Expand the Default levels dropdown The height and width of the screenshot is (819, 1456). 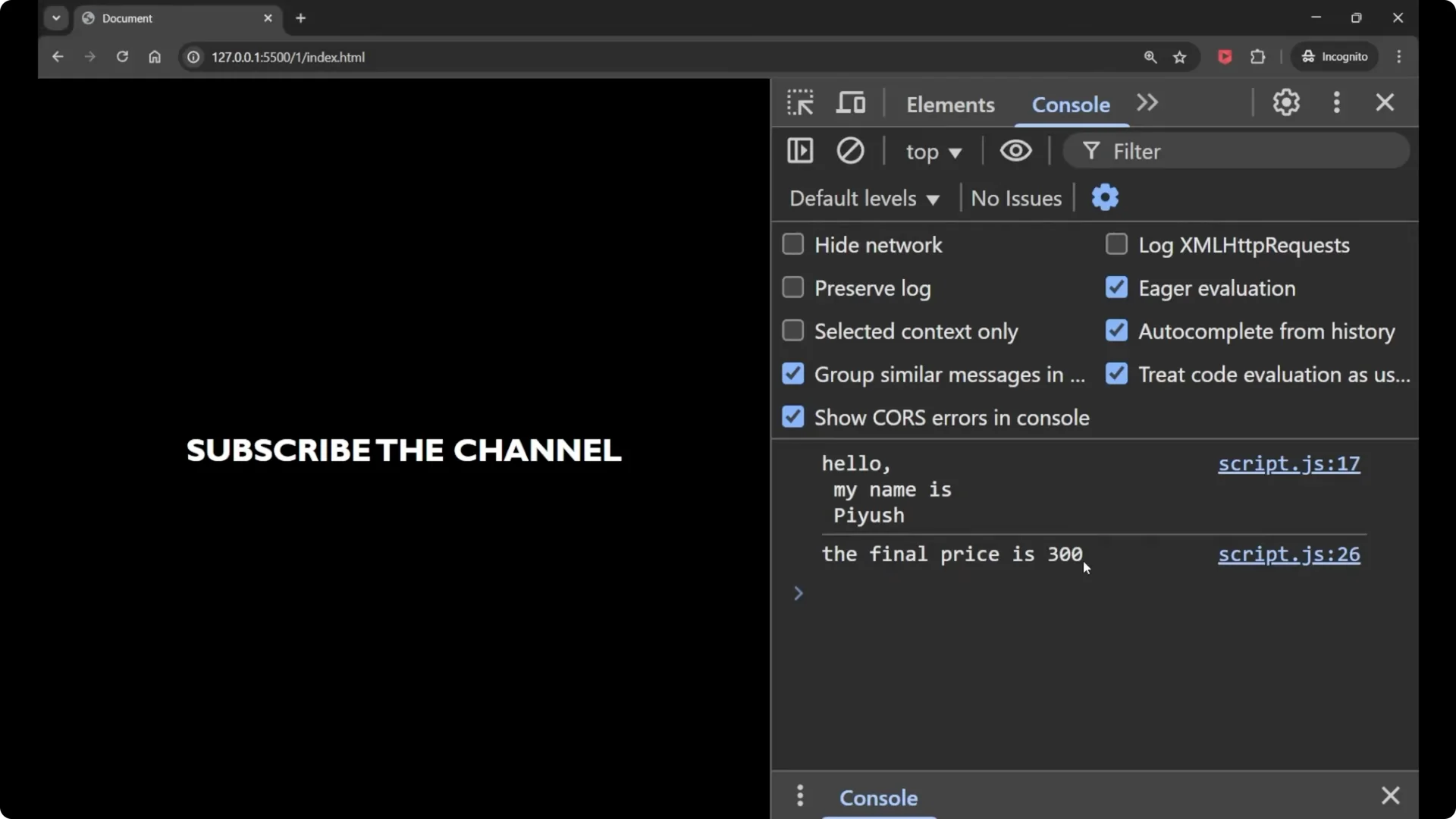(x=864, y=199)
